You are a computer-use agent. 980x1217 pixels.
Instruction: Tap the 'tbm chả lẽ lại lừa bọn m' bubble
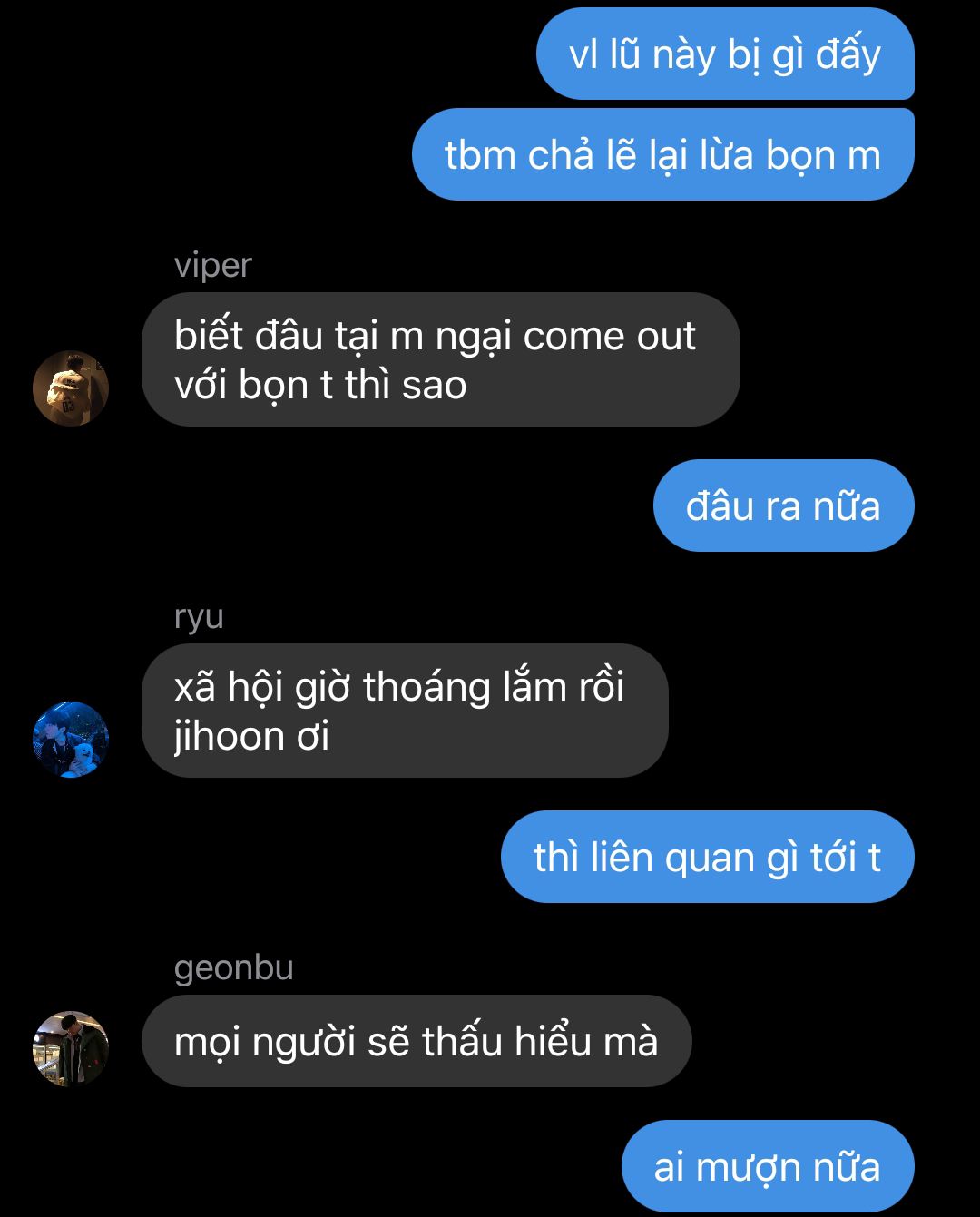coord(663,154)
